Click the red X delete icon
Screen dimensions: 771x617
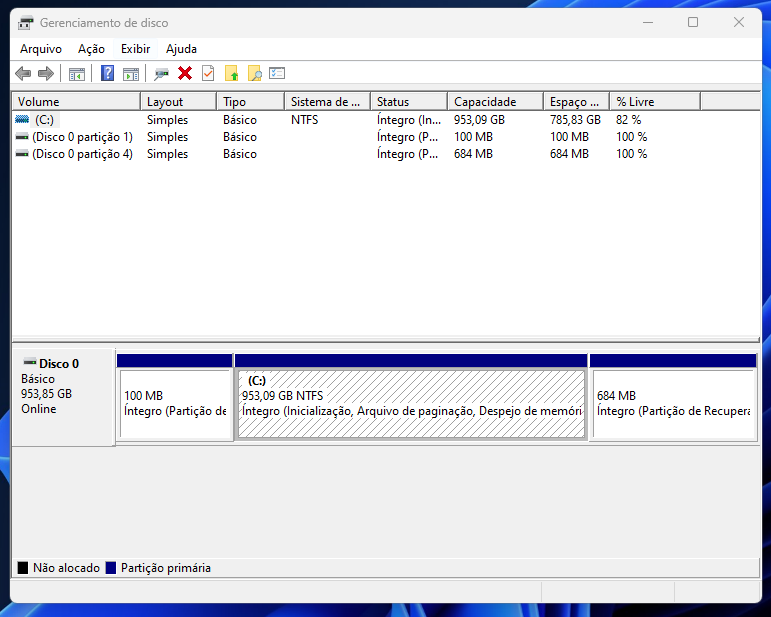[185, 73]
